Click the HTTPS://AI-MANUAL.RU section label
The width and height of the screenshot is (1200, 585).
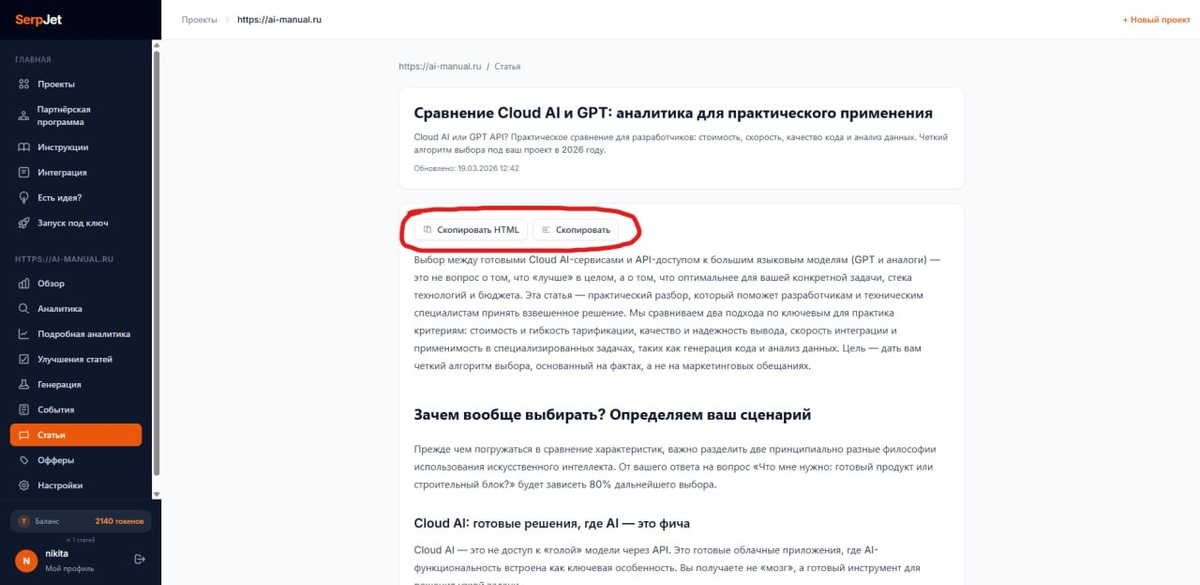(64, 259)
